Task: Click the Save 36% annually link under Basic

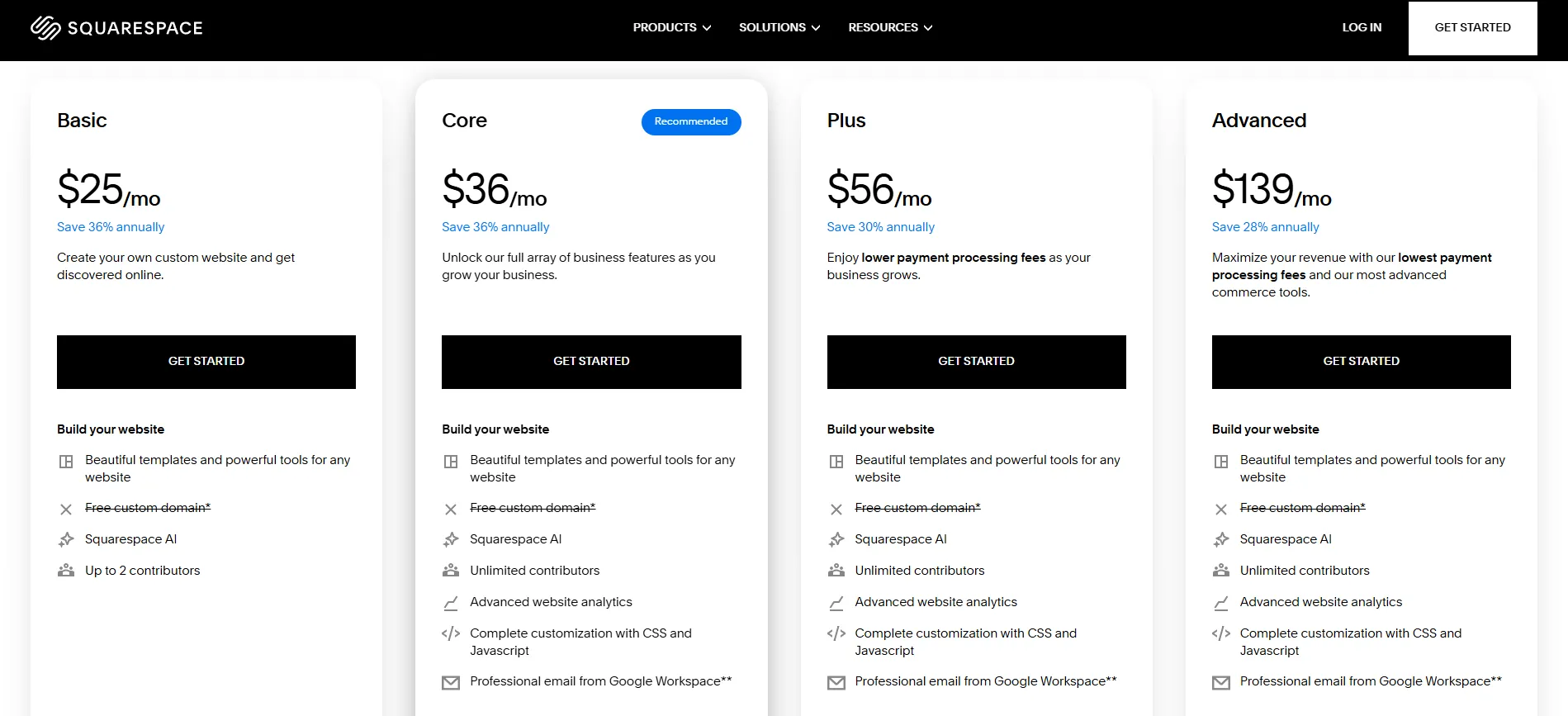Action: [111, 226]
